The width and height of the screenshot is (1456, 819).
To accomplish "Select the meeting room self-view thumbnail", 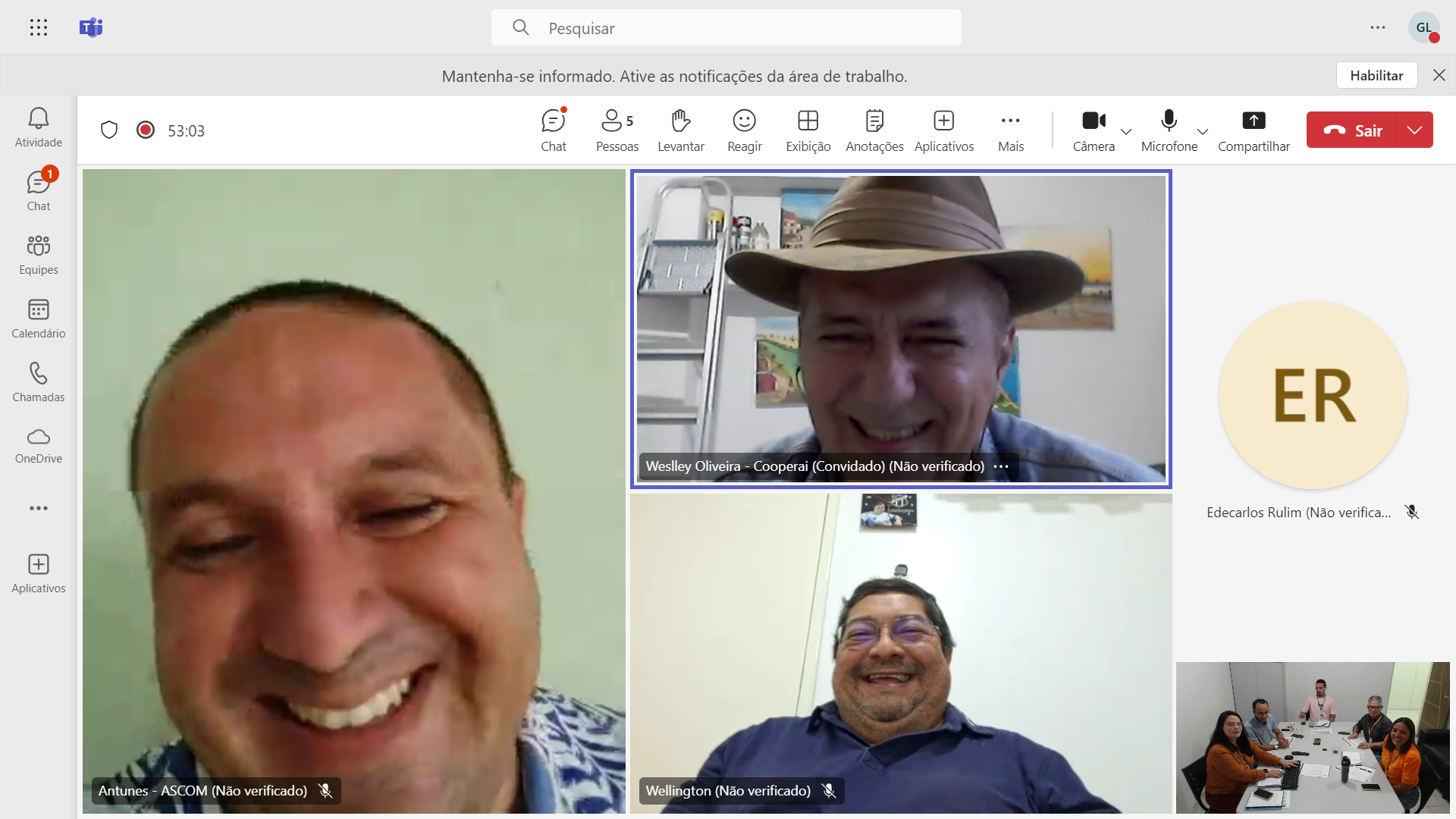I will pyautogui.click(x=1313, y=738).
